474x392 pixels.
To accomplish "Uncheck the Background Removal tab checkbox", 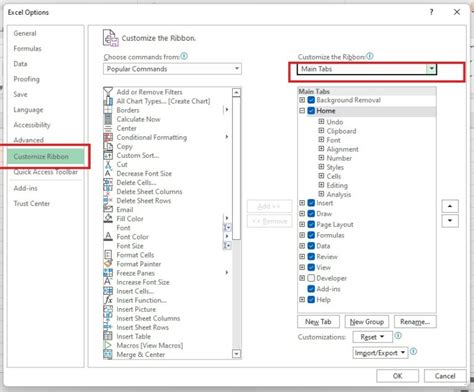I will pyautogui.click(x=311, y=100).
